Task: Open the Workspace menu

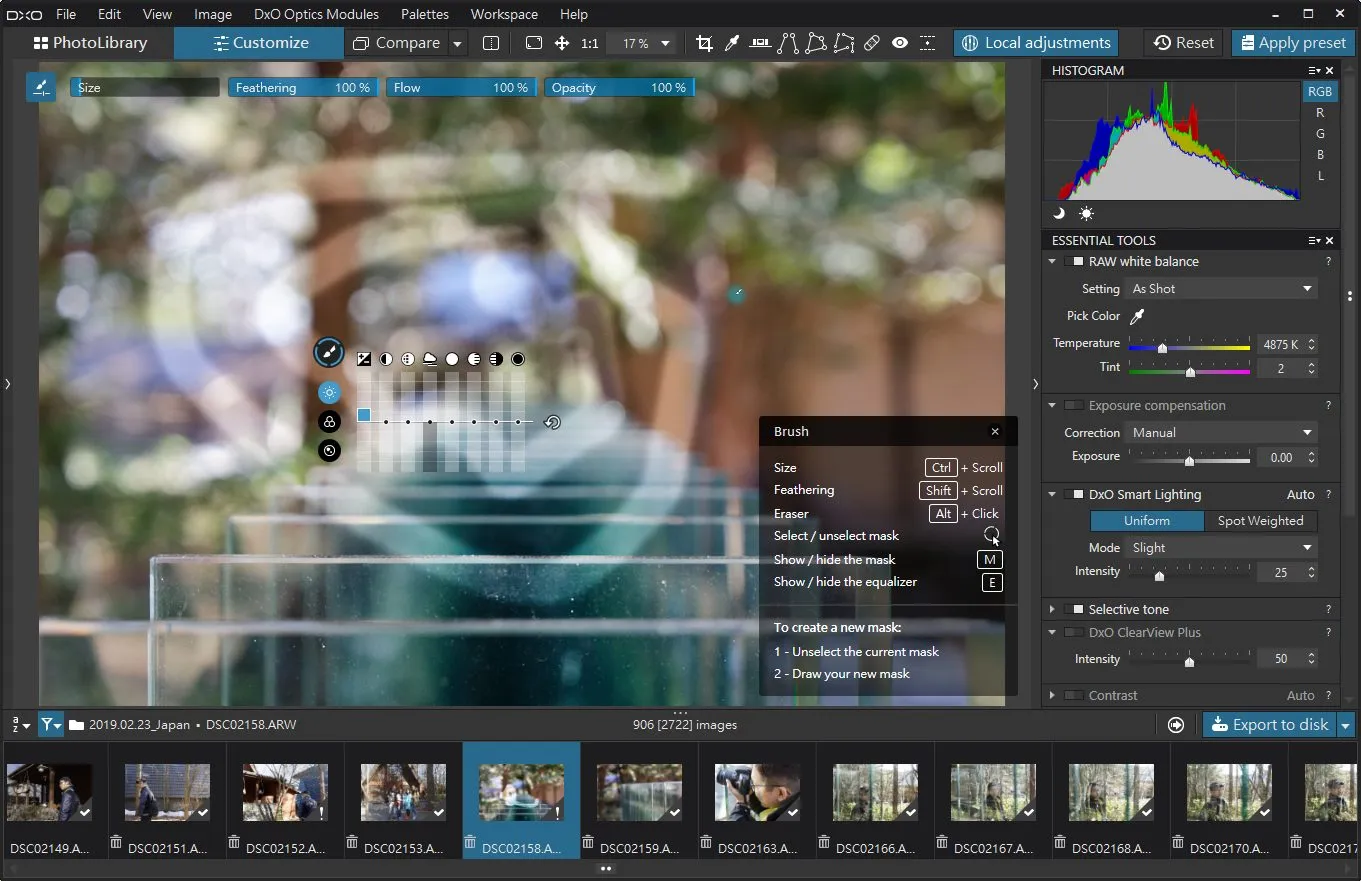Action: coord(504,14)
